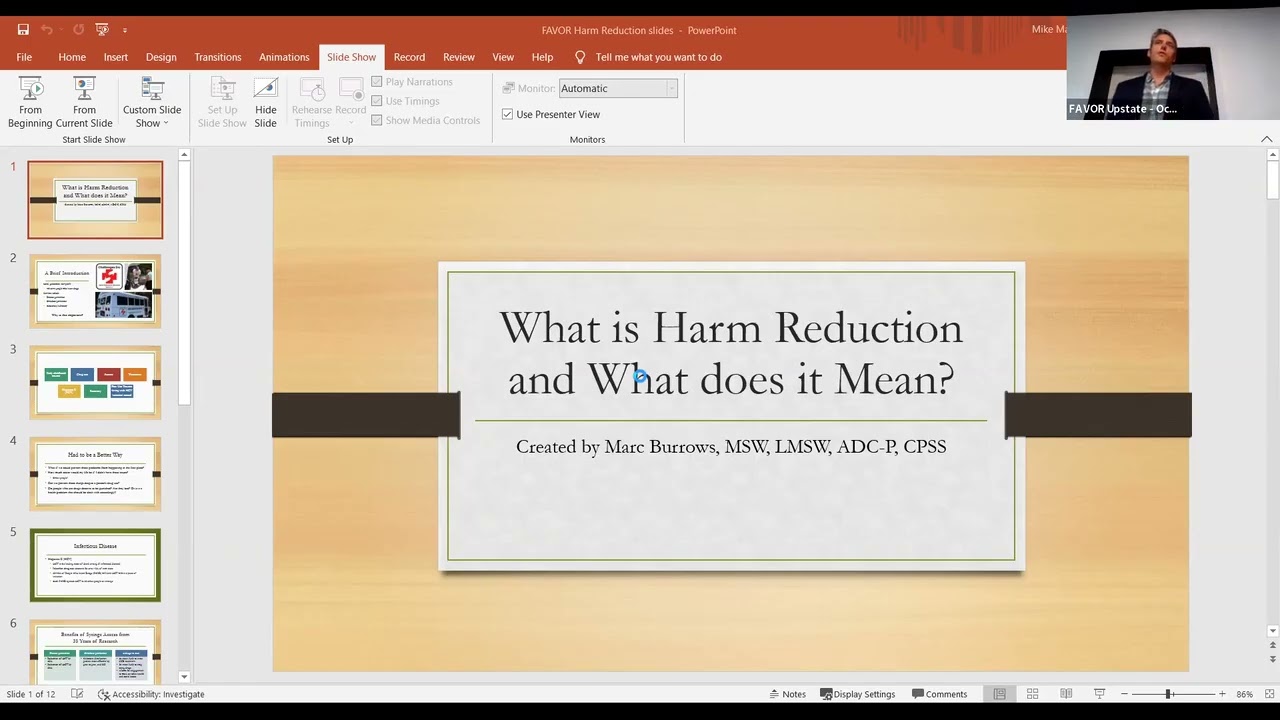Click the subtitle Created by Marc Burrows
1280x720 pixels.
pyautogui.click(x=731, y=447)
